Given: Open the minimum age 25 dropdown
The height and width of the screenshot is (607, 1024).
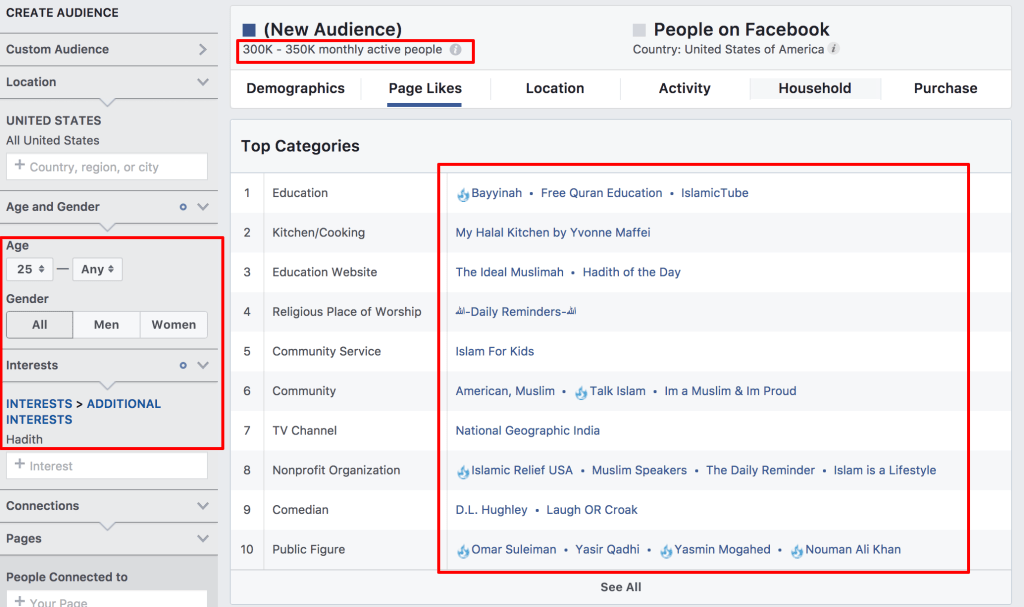Looking at the screenshot, I should point(29,269).
